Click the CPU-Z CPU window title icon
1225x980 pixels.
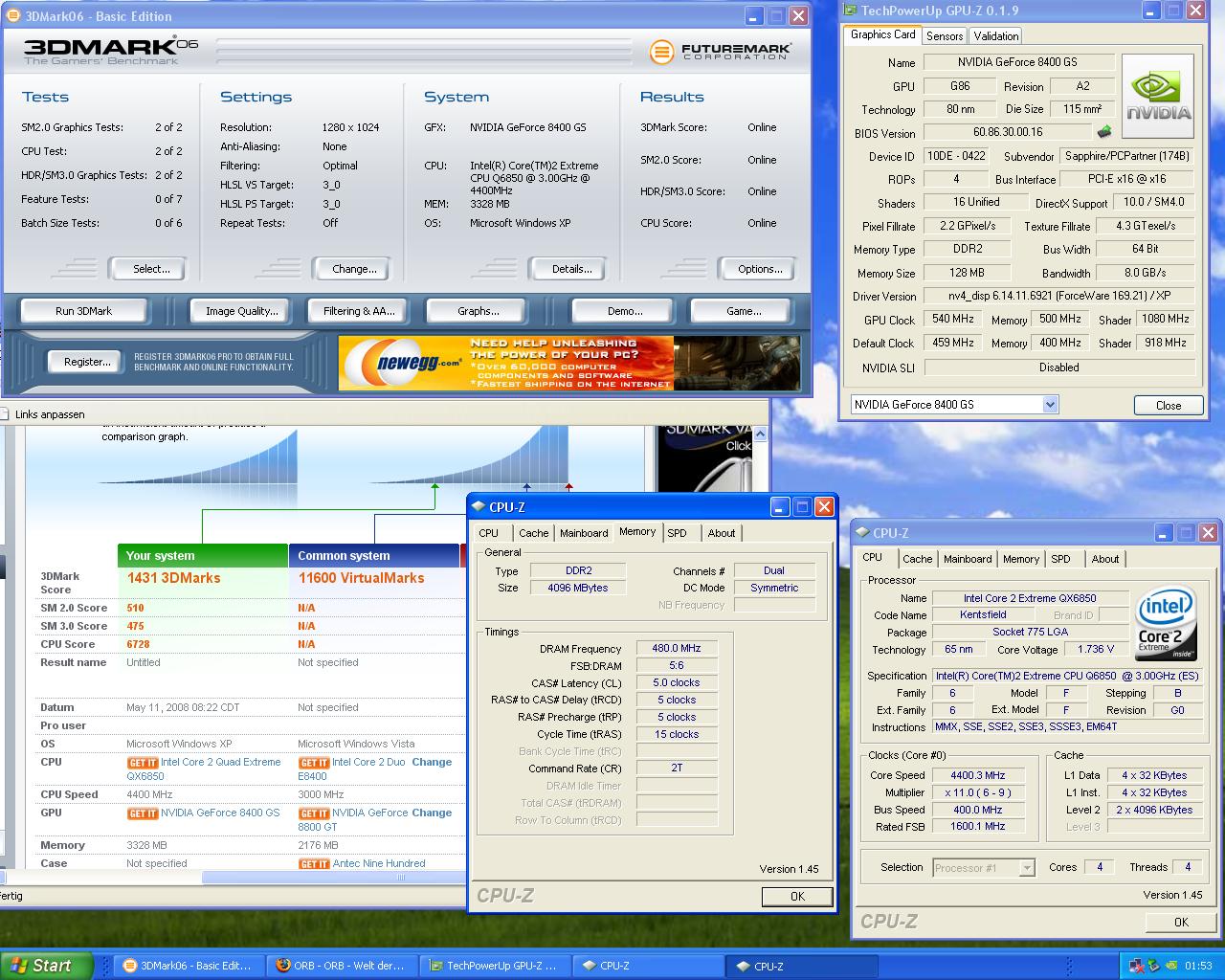(x=862, y=533)
